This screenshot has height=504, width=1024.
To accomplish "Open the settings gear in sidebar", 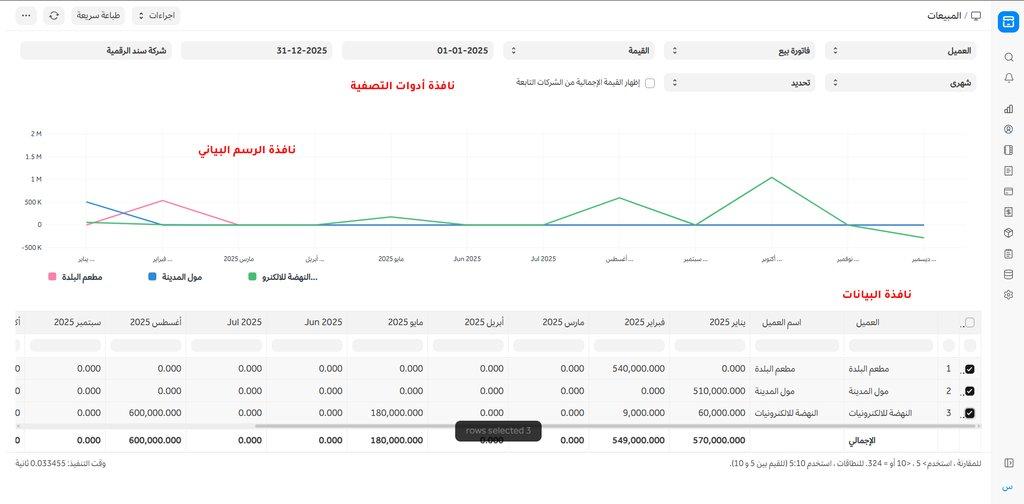I will 1008,294.
